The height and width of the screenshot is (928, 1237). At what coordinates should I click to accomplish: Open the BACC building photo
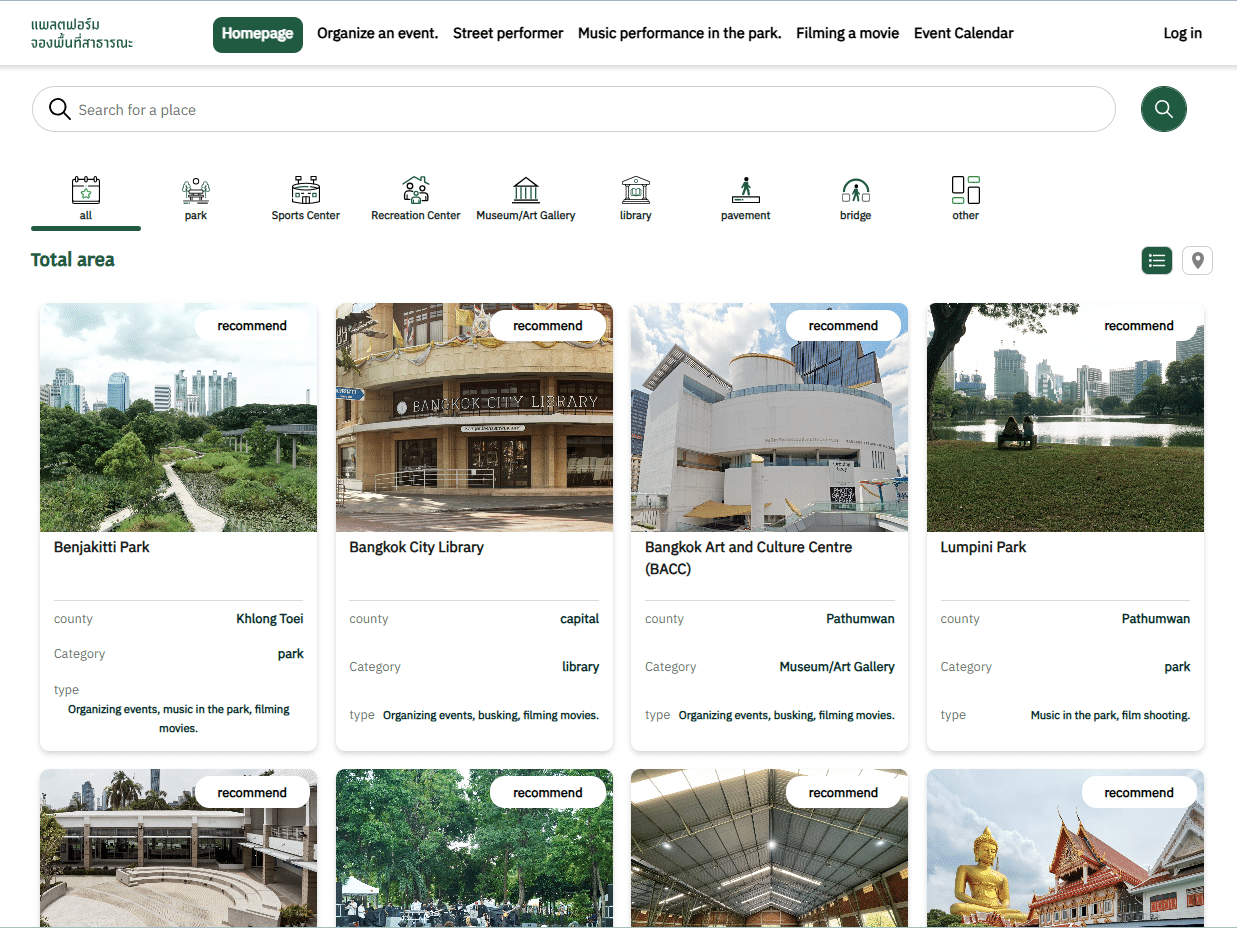pyautogui.click(x=770, y=417)
